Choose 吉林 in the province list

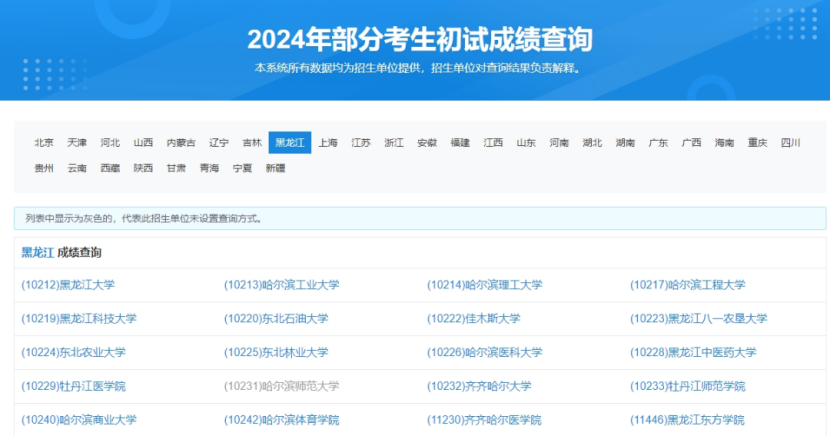(252, 142)
